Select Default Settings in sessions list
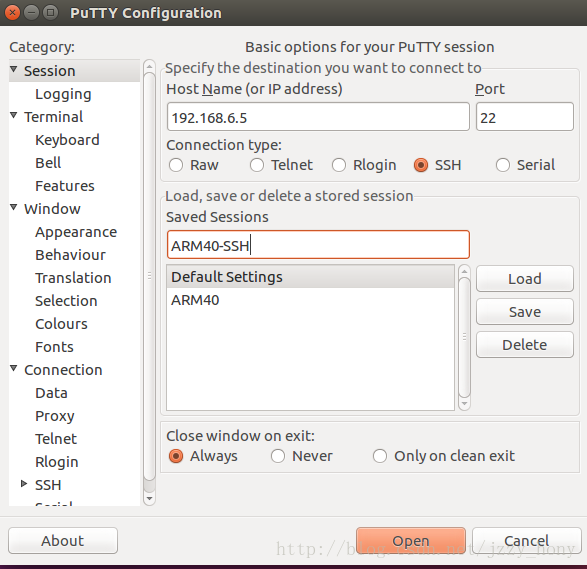This screenshot has height=569, width=587. click(x=310, y=277)
